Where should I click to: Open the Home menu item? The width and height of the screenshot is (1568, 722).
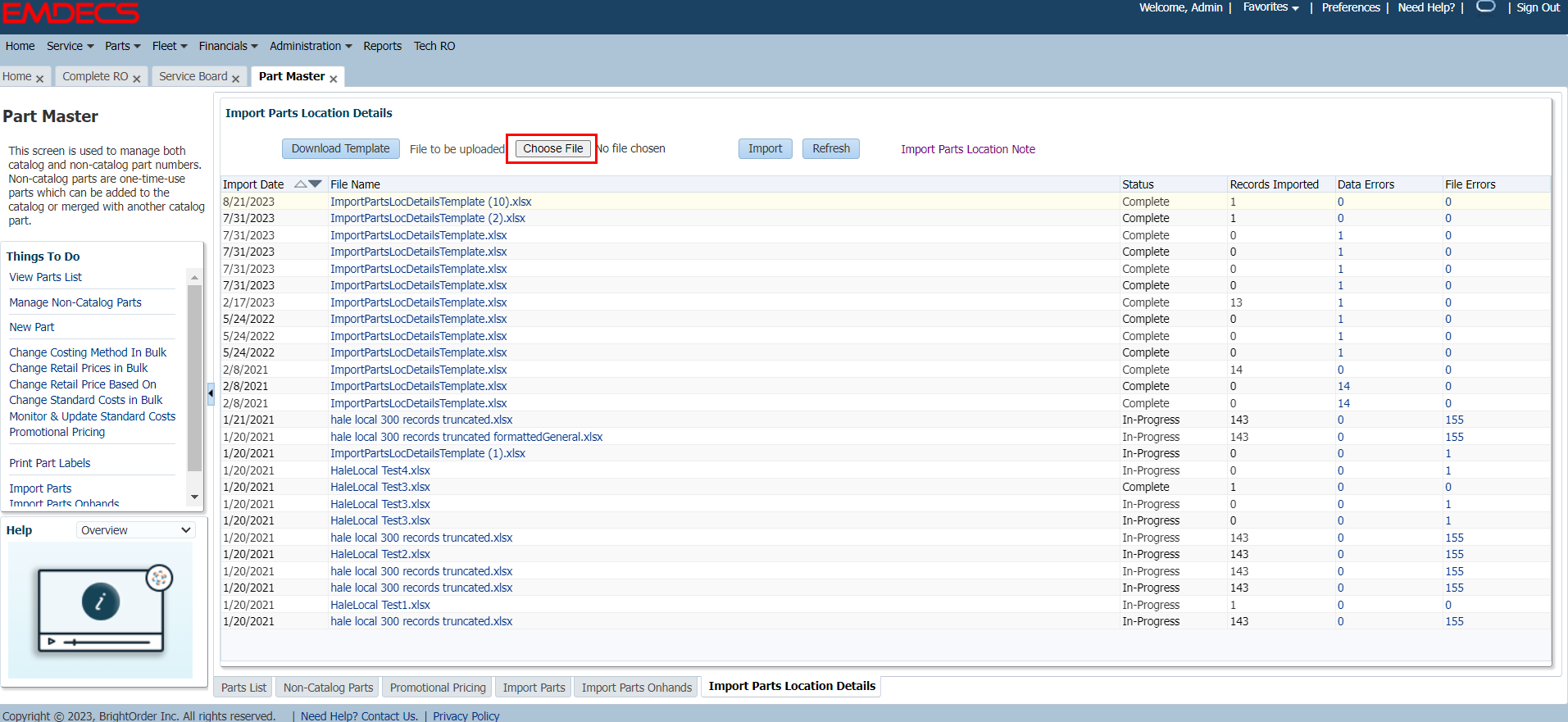(20, 46)
